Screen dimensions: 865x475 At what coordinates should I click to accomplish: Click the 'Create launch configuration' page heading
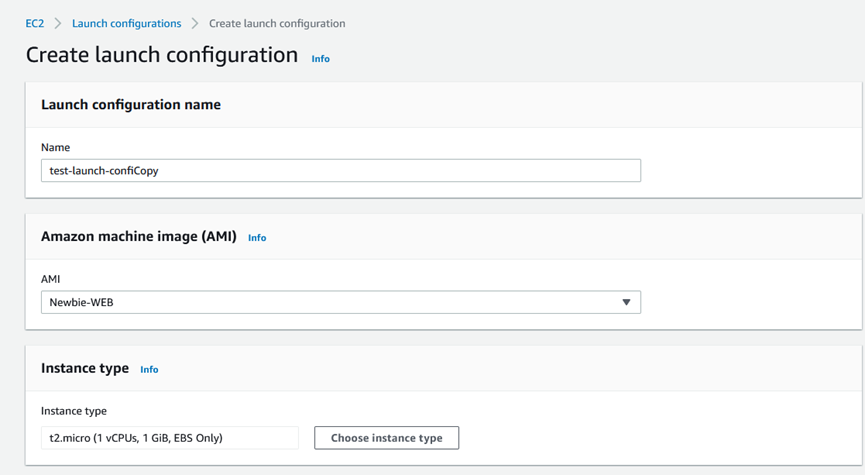pos(162,55)
